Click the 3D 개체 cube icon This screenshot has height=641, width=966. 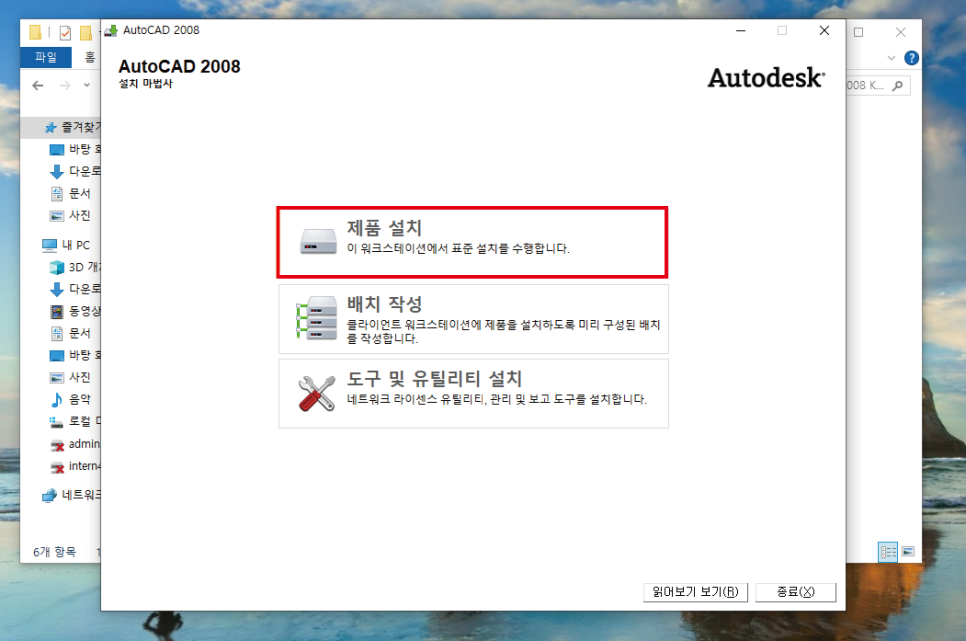point(57,267)
